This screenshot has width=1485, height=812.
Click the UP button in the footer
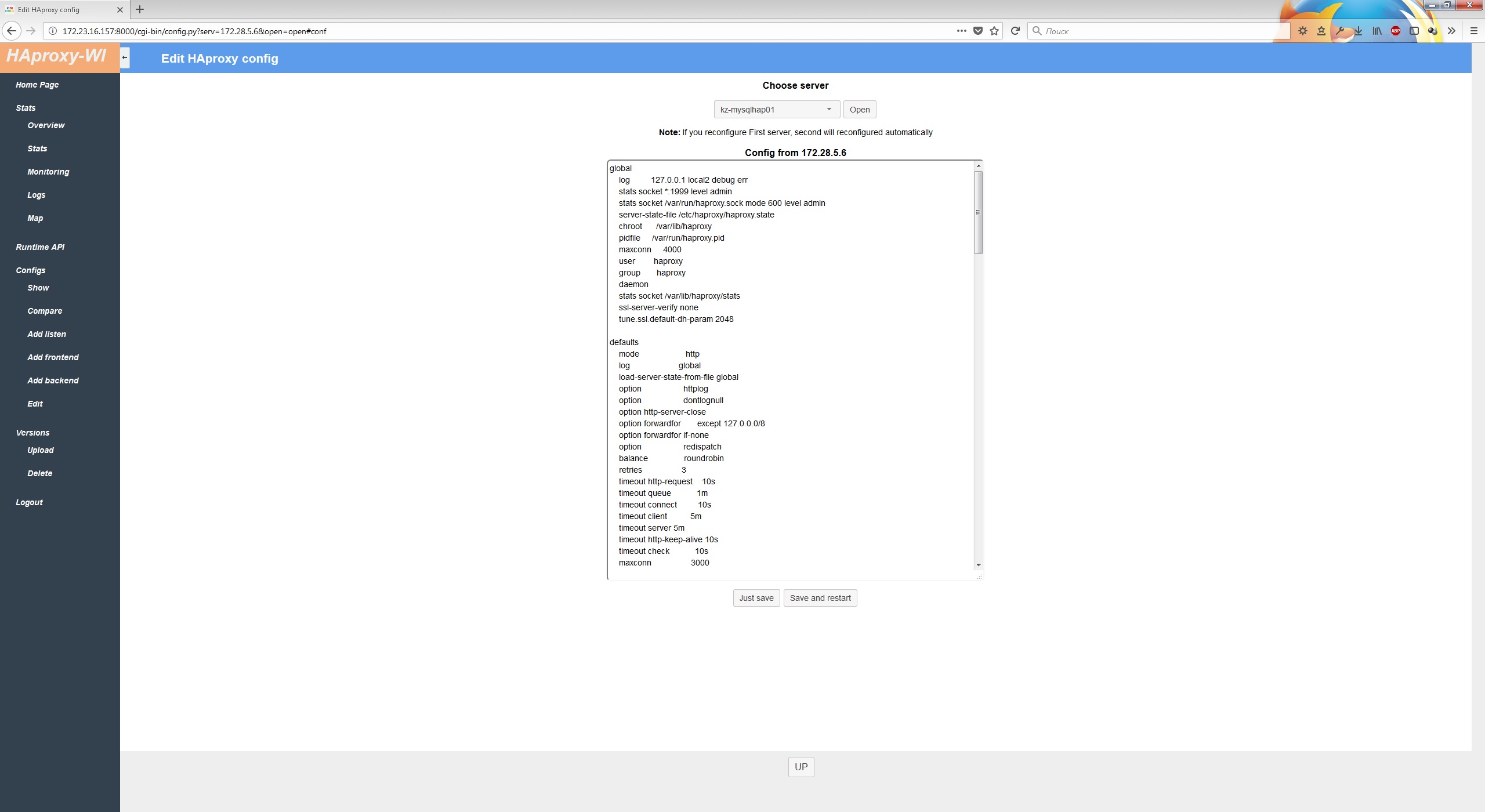pos(801,767)
